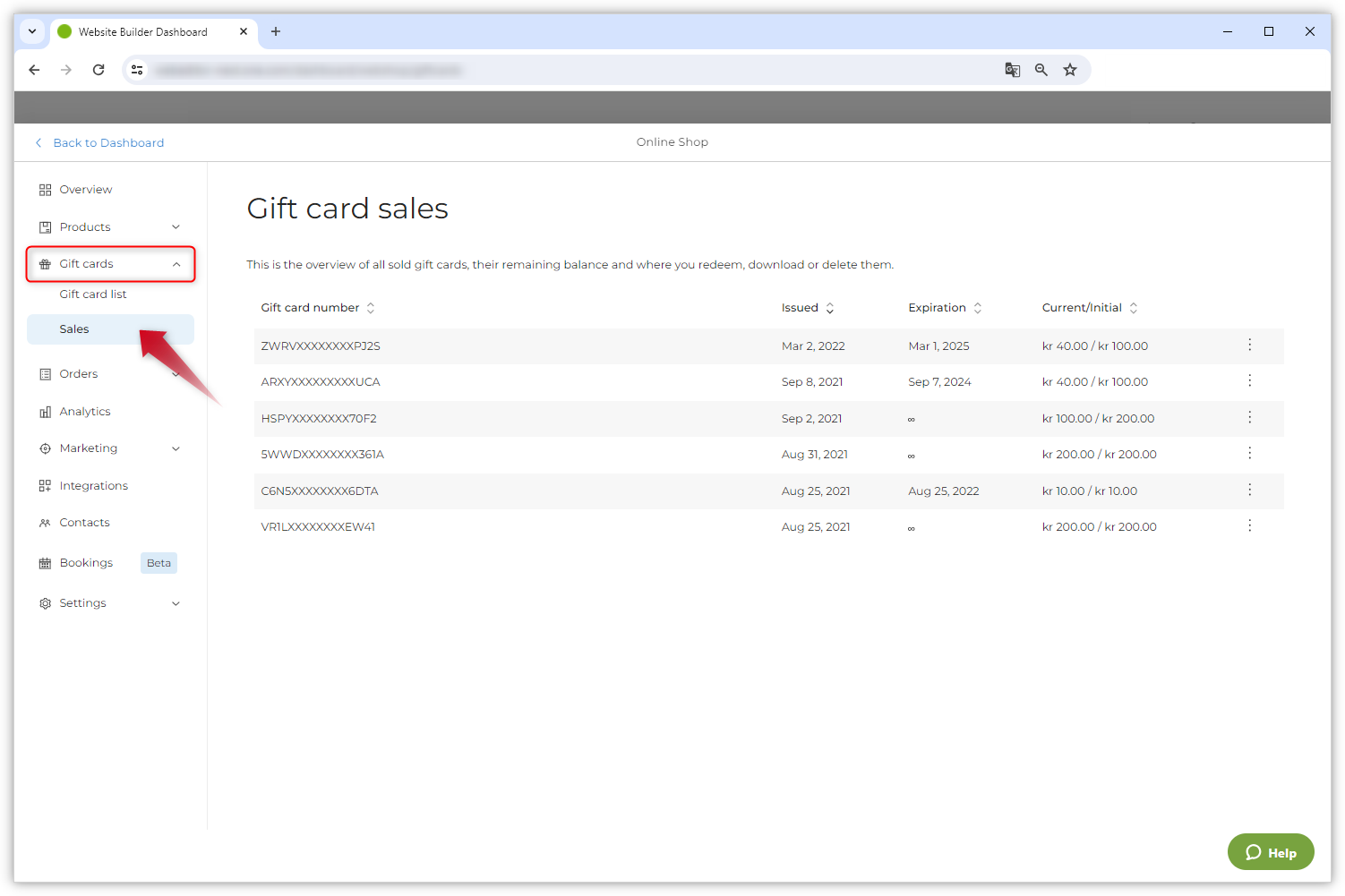This screenshot has width=1345, height=896.
Task: Open the Help chat button
Action: coord(1270,851)
